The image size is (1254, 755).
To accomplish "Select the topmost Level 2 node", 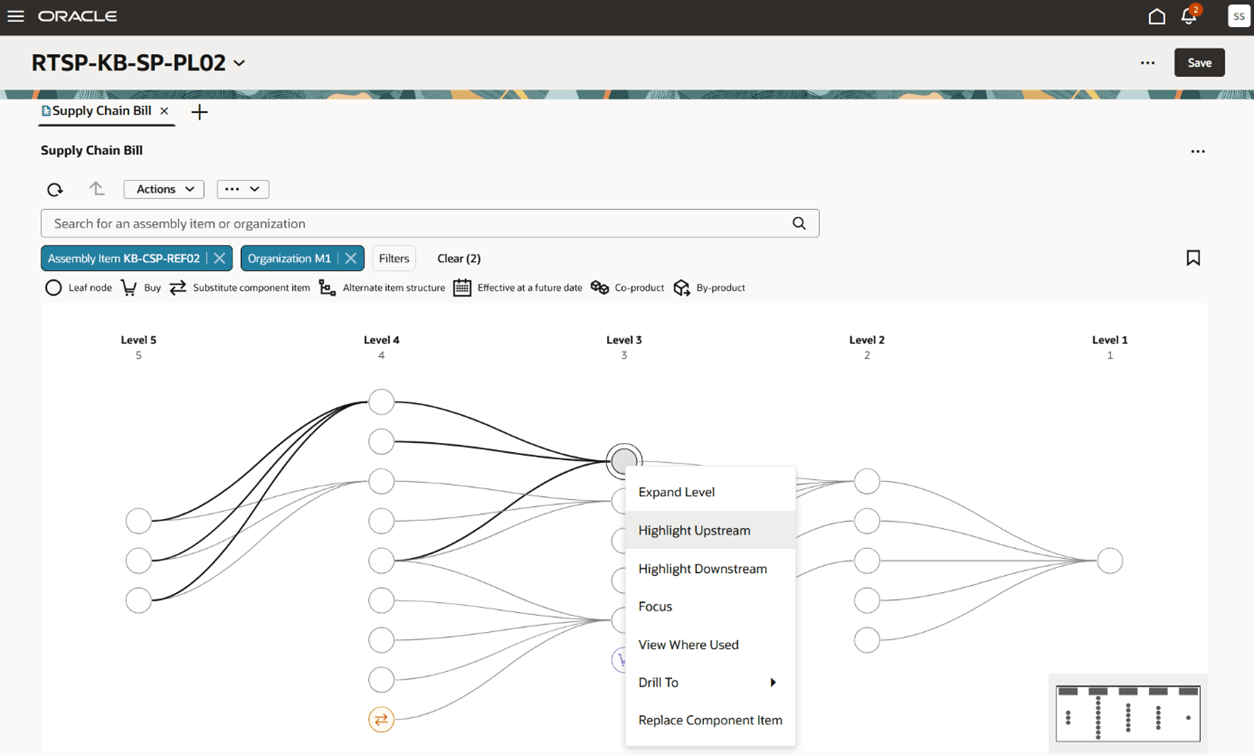I will (867, 481).
